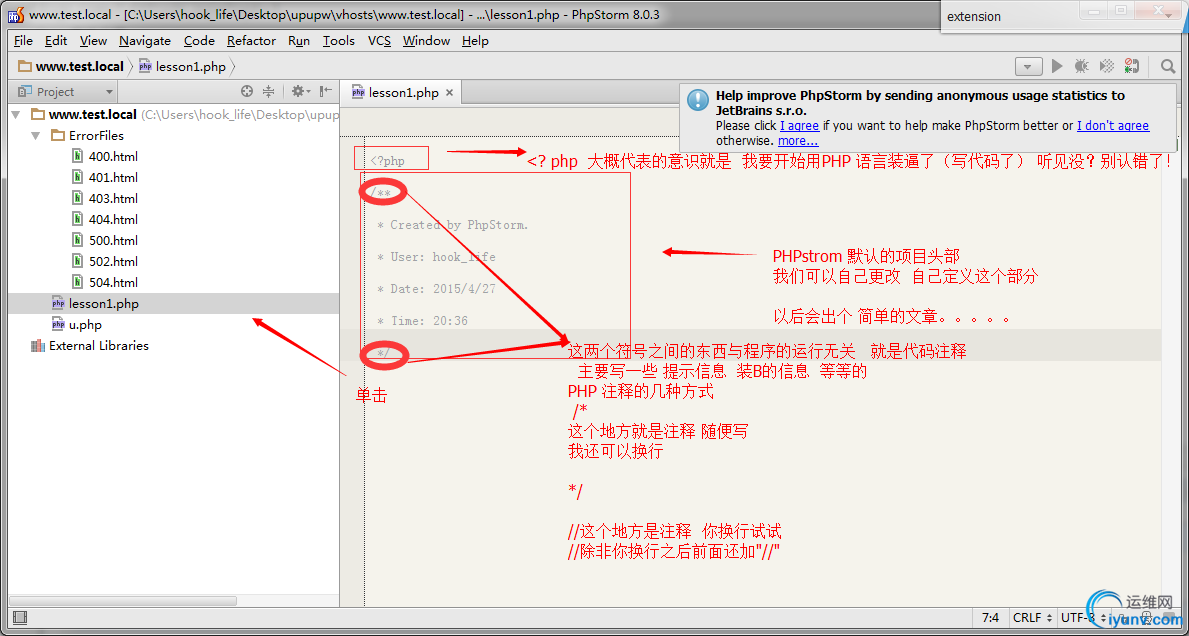Screen dimensions: 1189x636
Task: Click the "* Time: 20:36" comment line
Action: [x=422, y=321]
